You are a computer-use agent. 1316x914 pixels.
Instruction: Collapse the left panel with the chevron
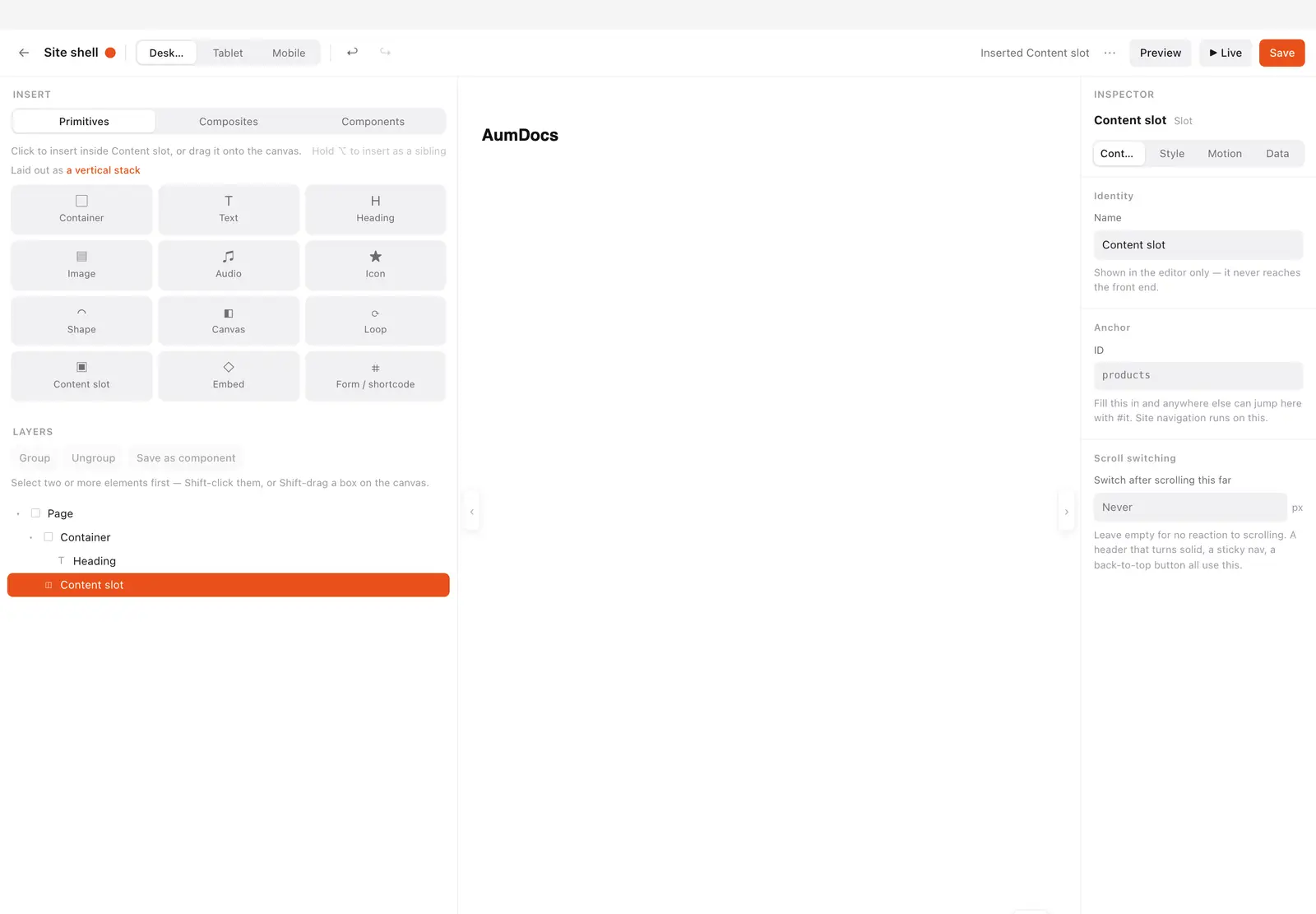click(471, 512)
